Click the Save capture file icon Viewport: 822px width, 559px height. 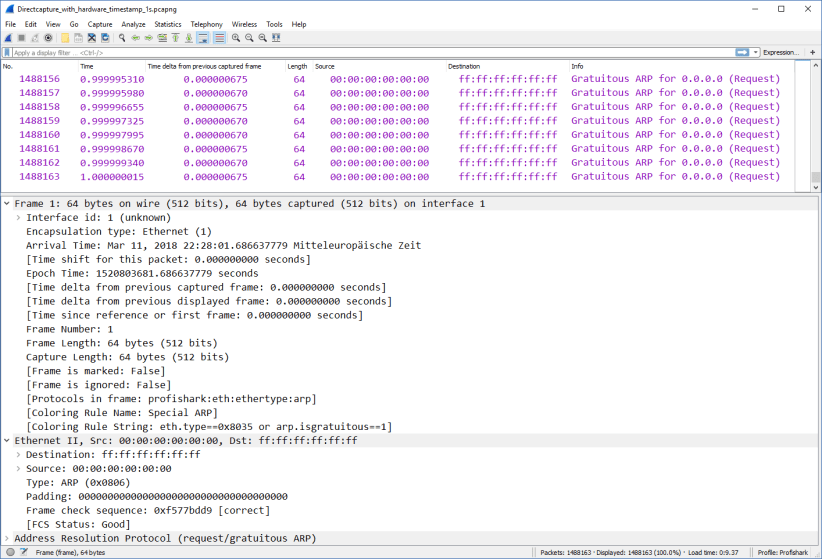tap(78, 38)
